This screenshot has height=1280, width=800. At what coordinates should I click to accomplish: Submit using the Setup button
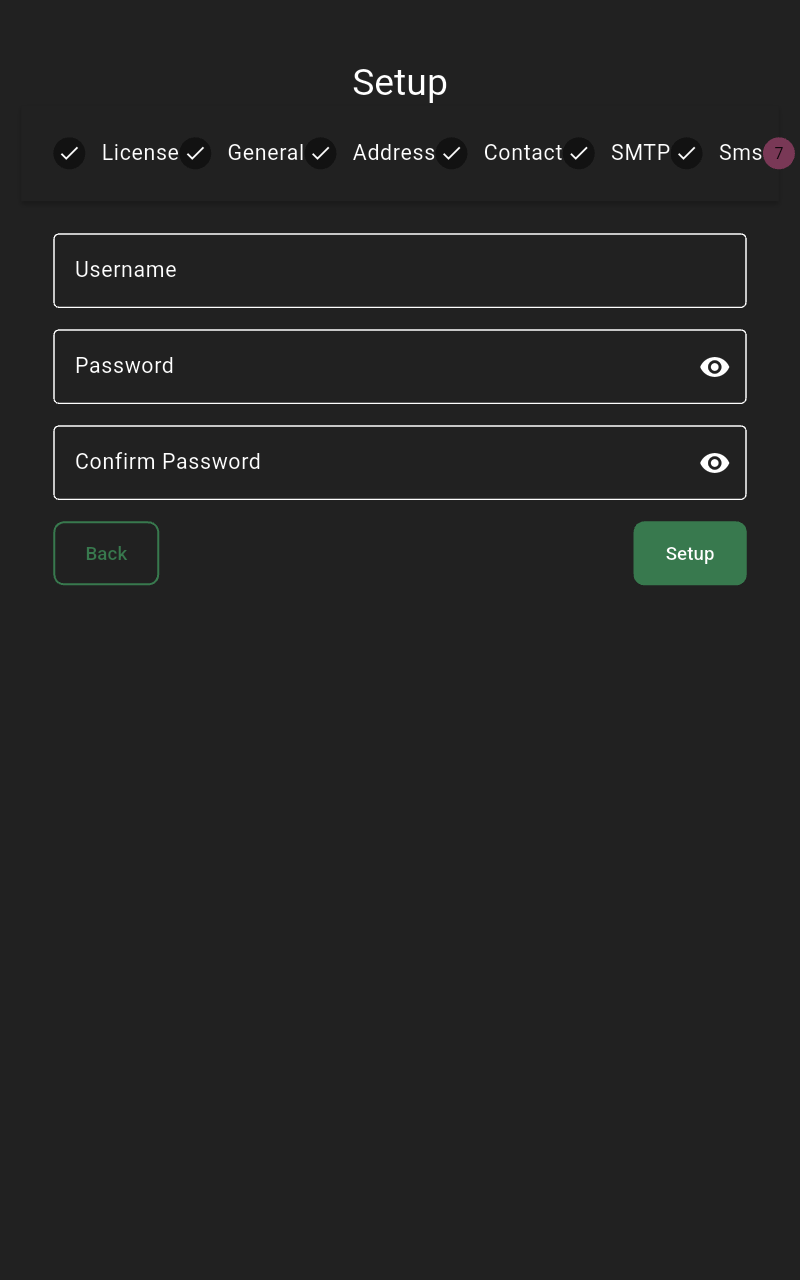click(x=690, y=553)
